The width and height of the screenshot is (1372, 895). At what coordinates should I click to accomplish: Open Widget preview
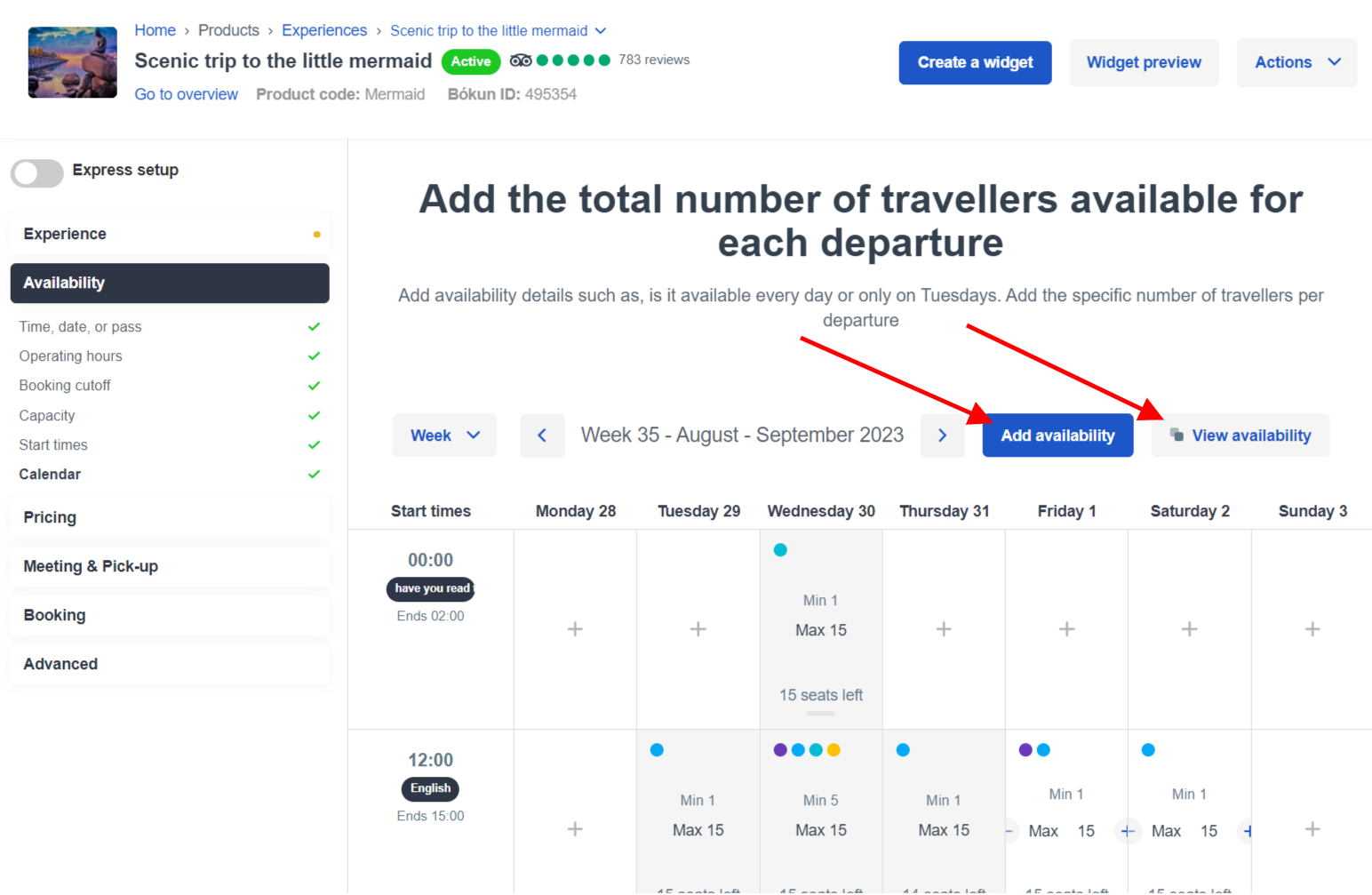pos(1144,62)
